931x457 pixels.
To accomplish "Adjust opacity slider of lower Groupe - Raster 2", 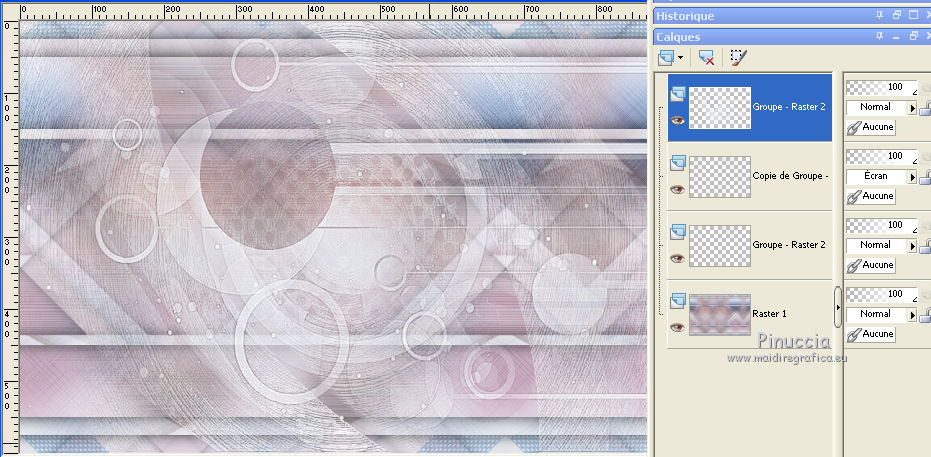I will [x=881, y=226].
